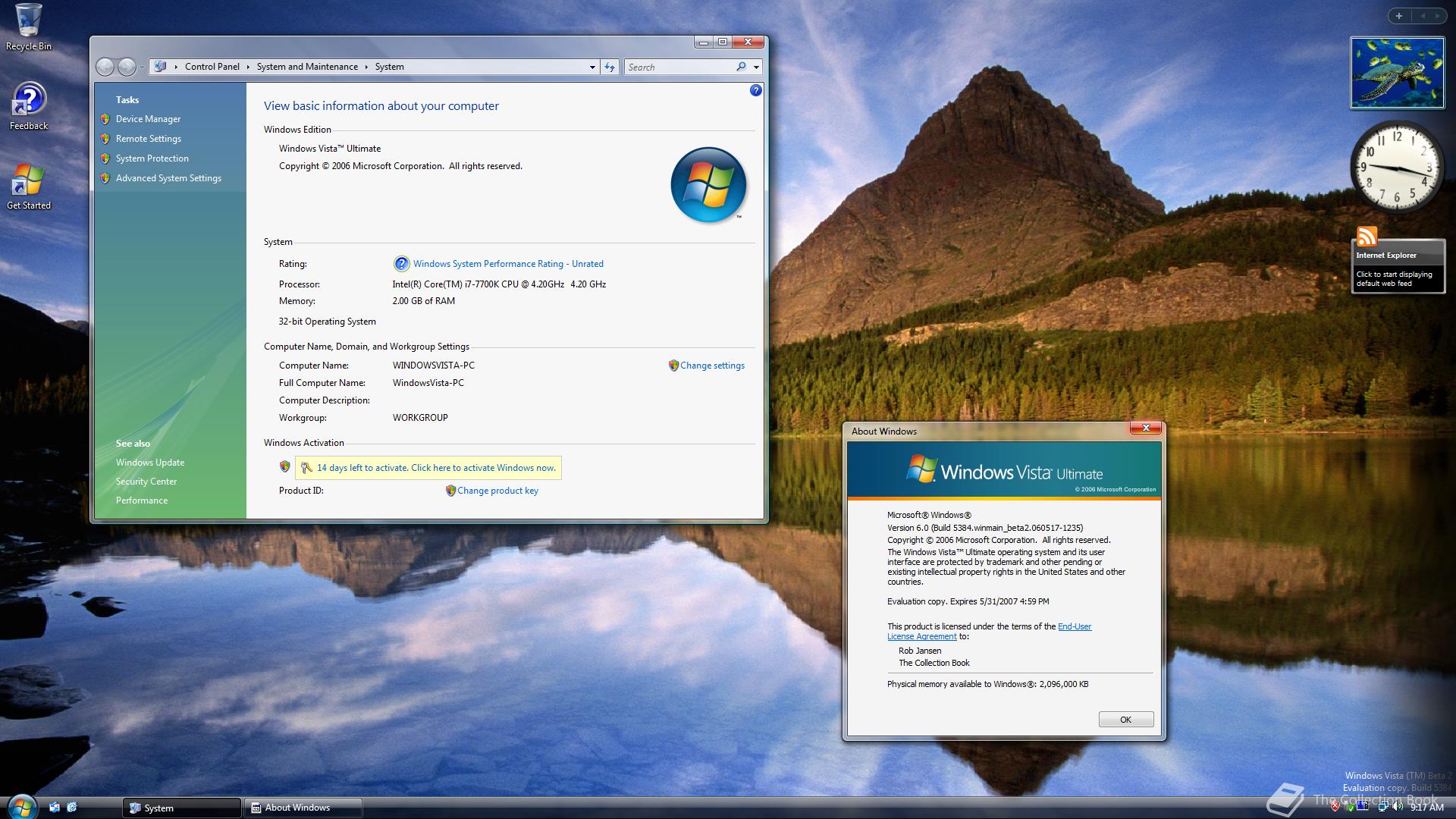Select System and Maintenance breadcrumb
Screen dimensions: 1456x819
[307, 67]
